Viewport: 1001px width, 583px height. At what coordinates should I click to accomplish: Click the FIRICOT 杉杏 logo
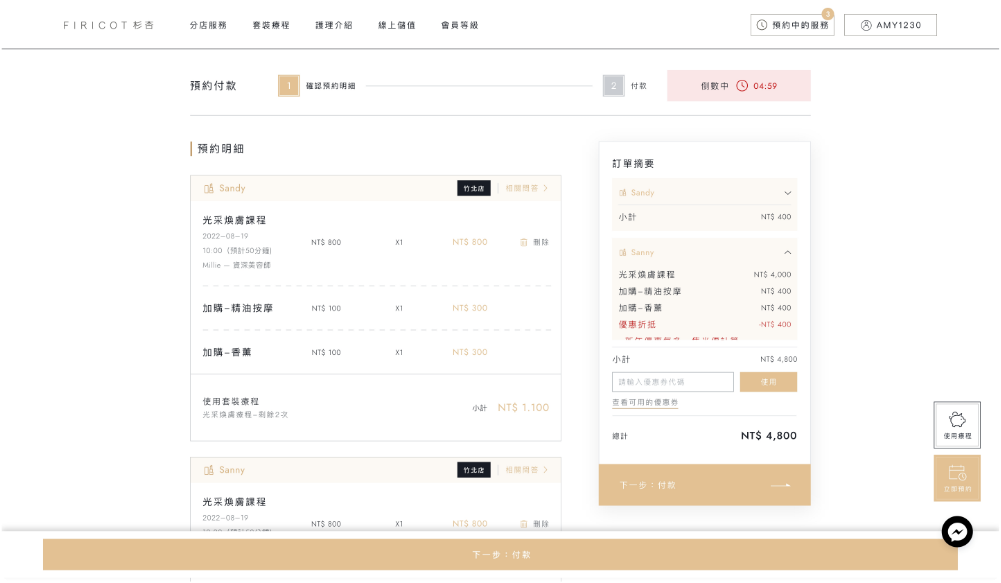click(109, 25)
